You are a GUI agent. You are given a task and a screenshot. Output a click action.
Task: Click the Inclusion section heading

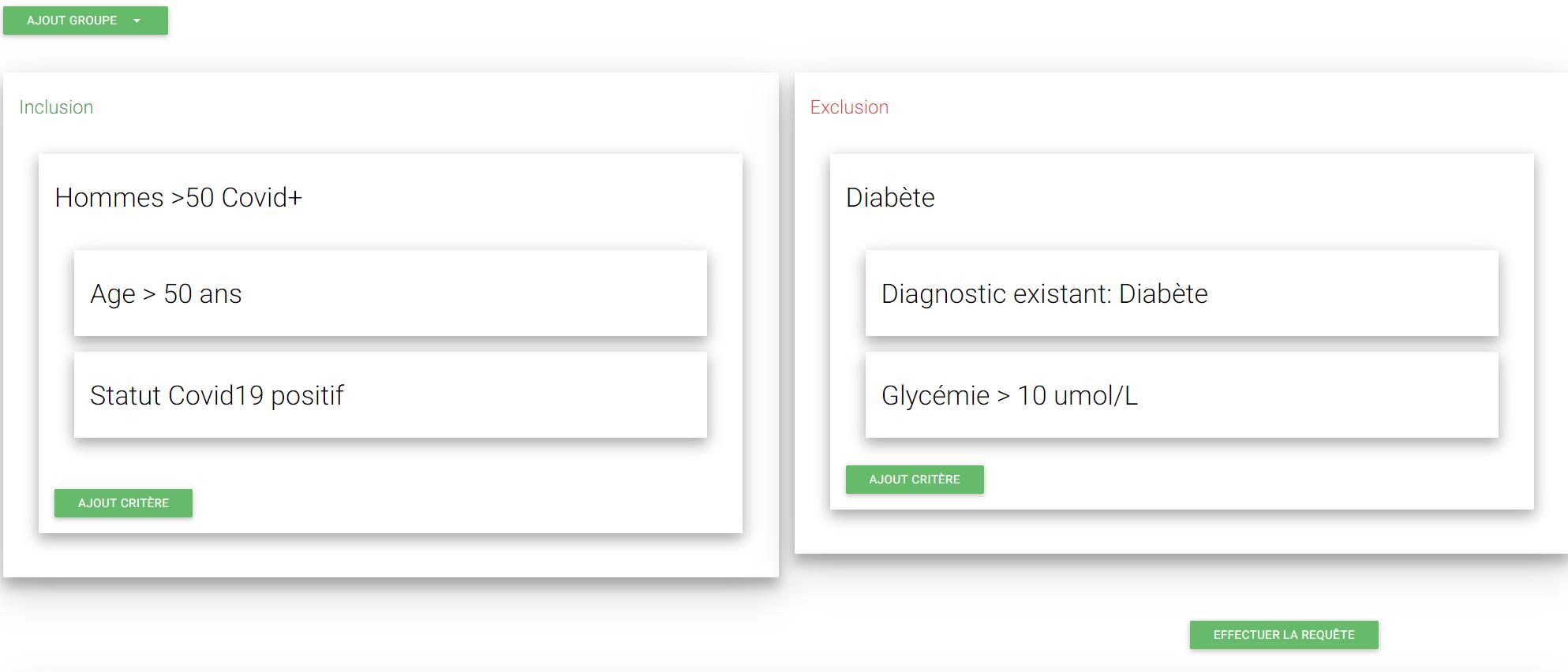[x=56, y=107]
